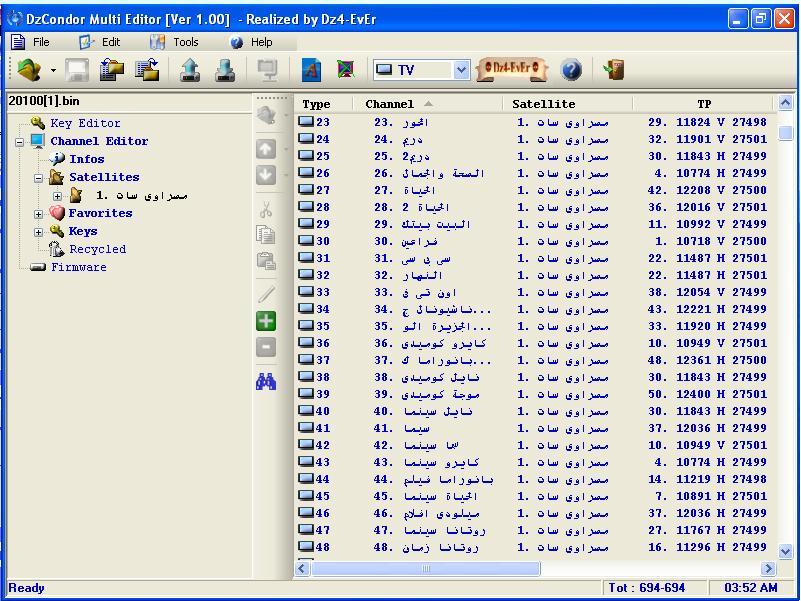Click TP value 11901 V 27501
Image resolution: width=801 pixels, height=601 pixels.
pyautogui.click(x=721, y=139)
